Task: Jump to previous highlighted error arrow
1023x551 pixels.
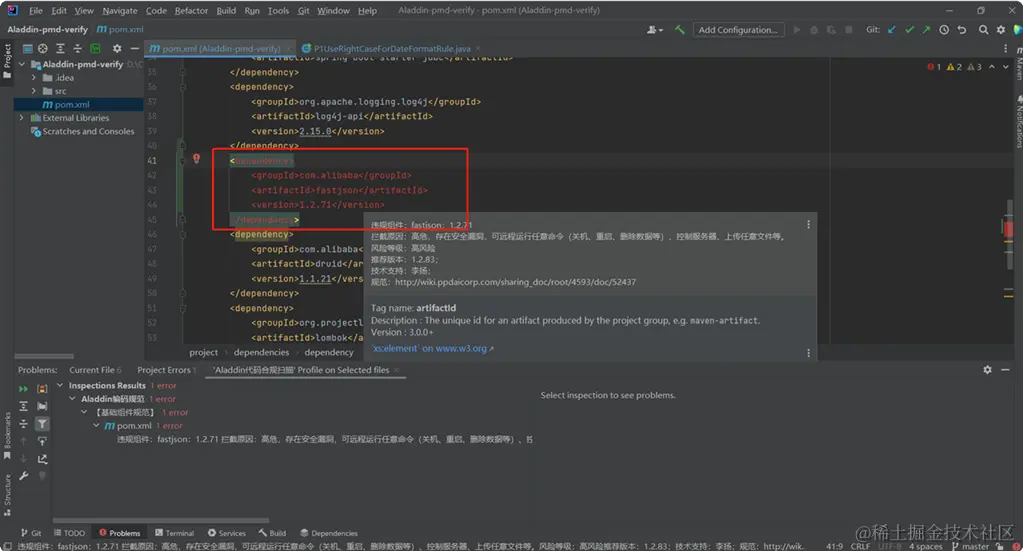Action: 992,67
